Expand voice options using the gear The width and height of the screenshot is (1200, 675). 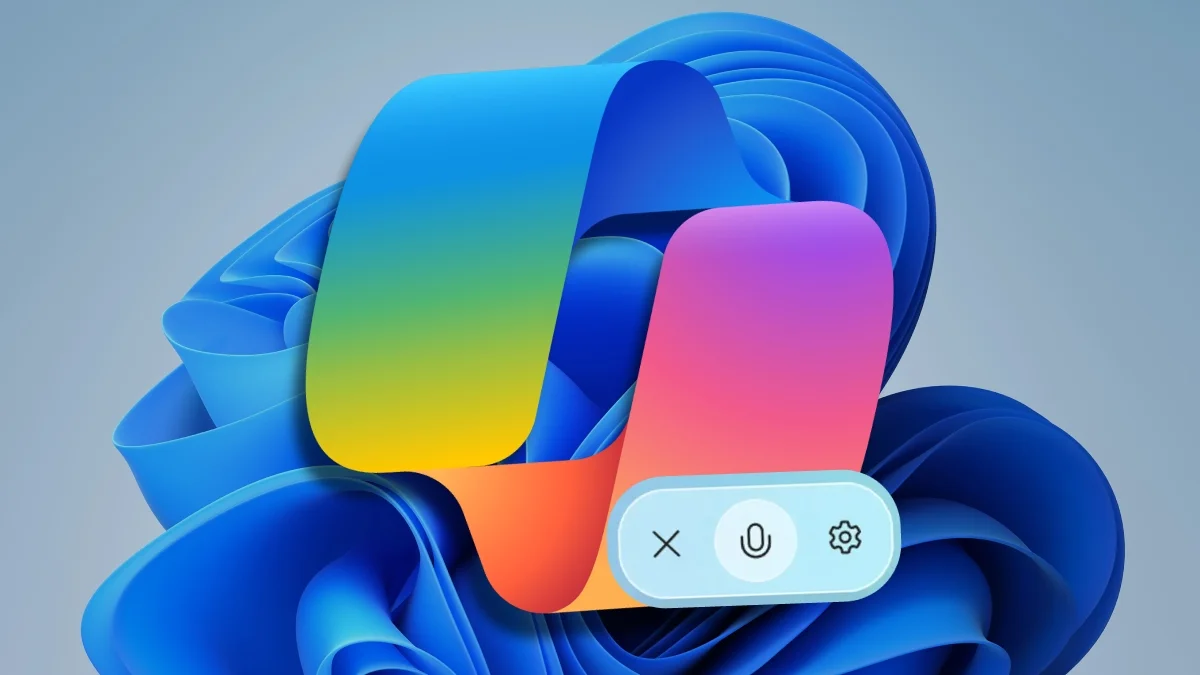coord(845,538)
